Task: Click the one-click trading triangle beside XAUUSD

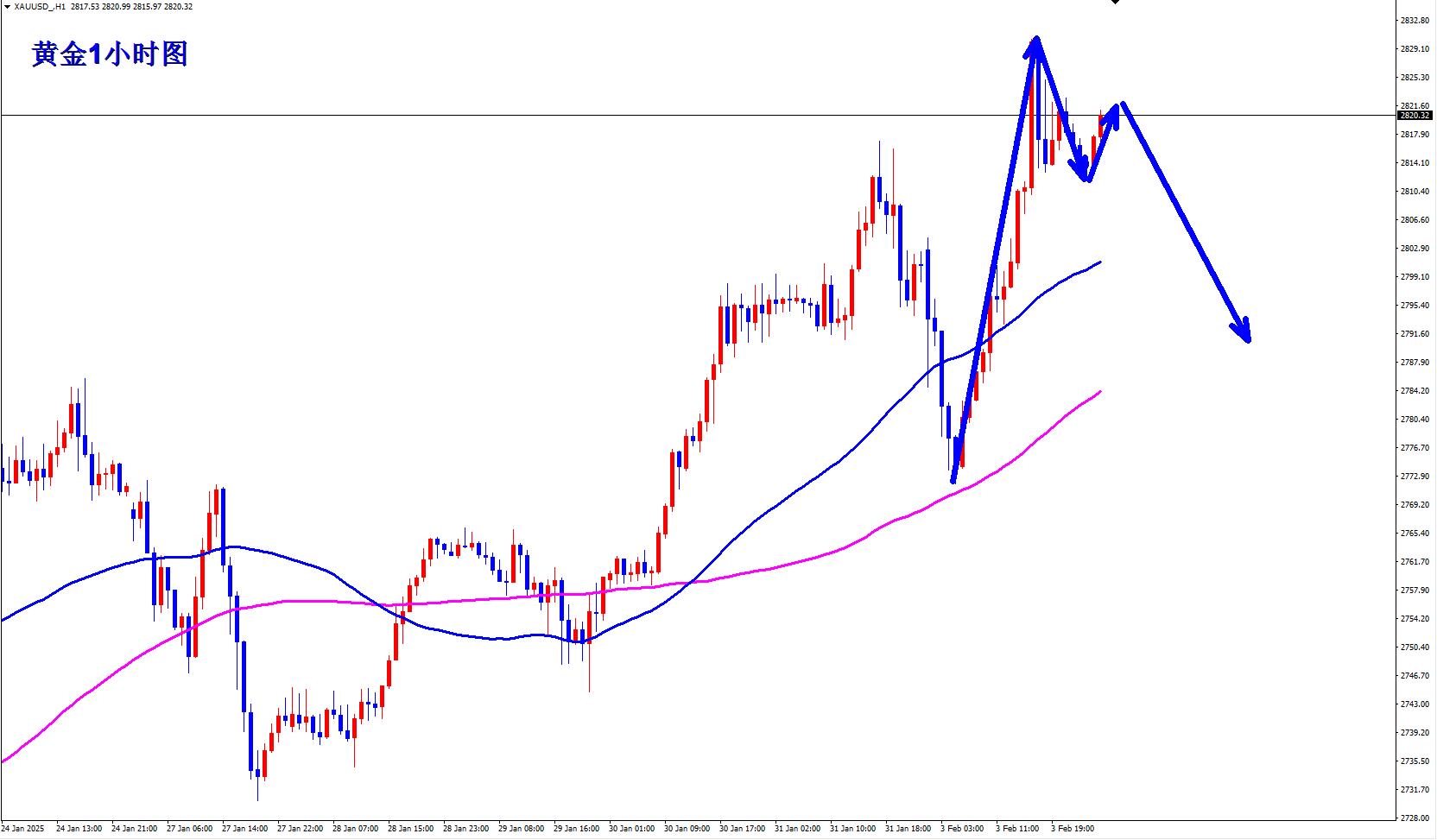Action: [x=7, y=7]
